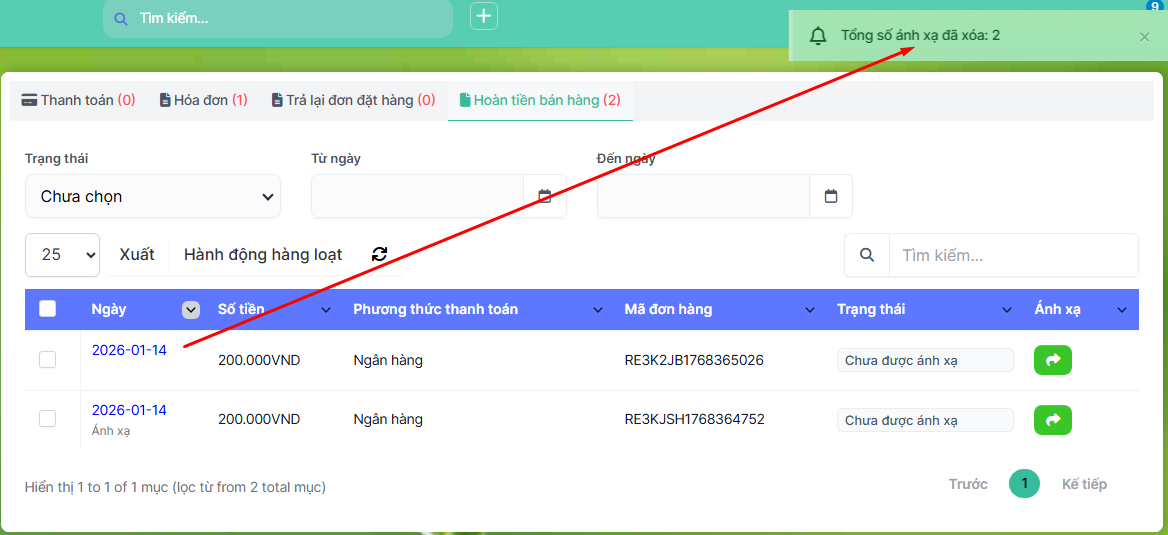Image resolution: width=1168 pixels, height=535 pixels.
Task: Switch to the Hóa đơn tab
Action: tap(204, 100)
